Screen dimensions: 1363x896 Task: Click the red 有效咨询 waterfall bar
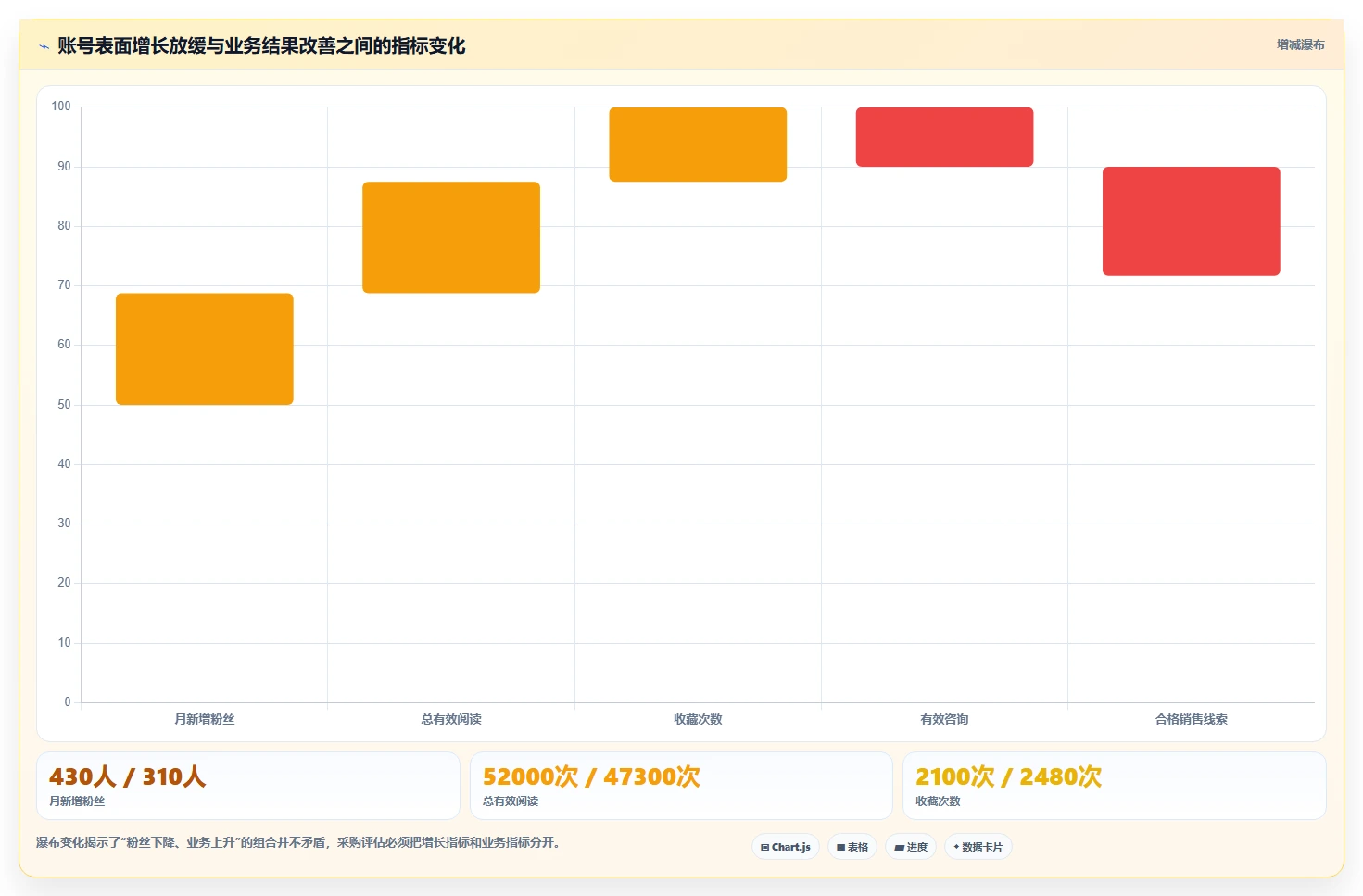[x=944, y=137]
